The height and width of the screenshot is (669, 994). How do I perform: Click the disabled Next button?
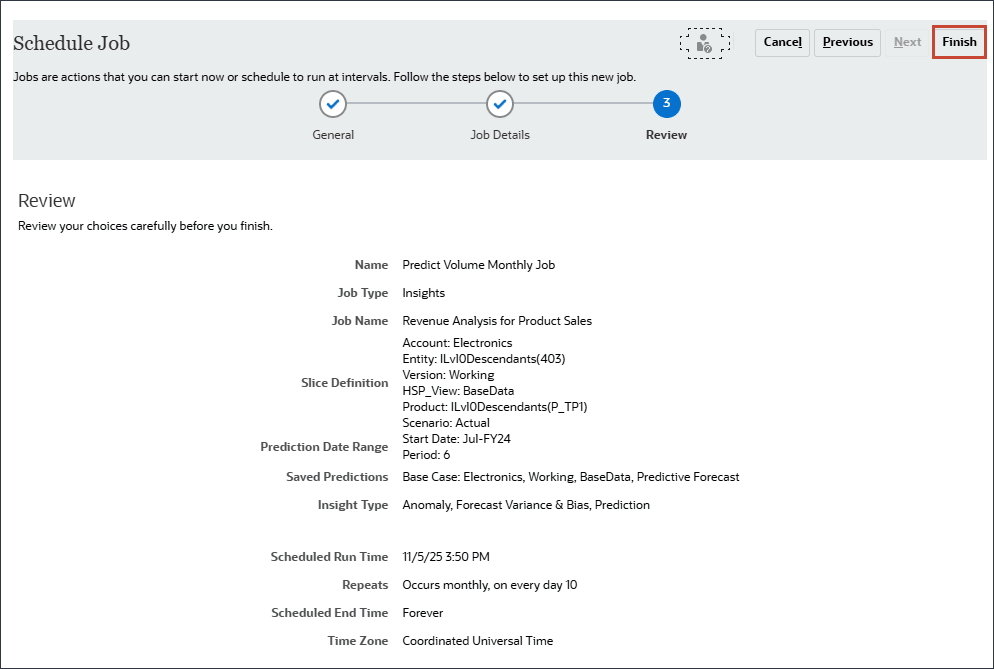[x=907, y=42]
